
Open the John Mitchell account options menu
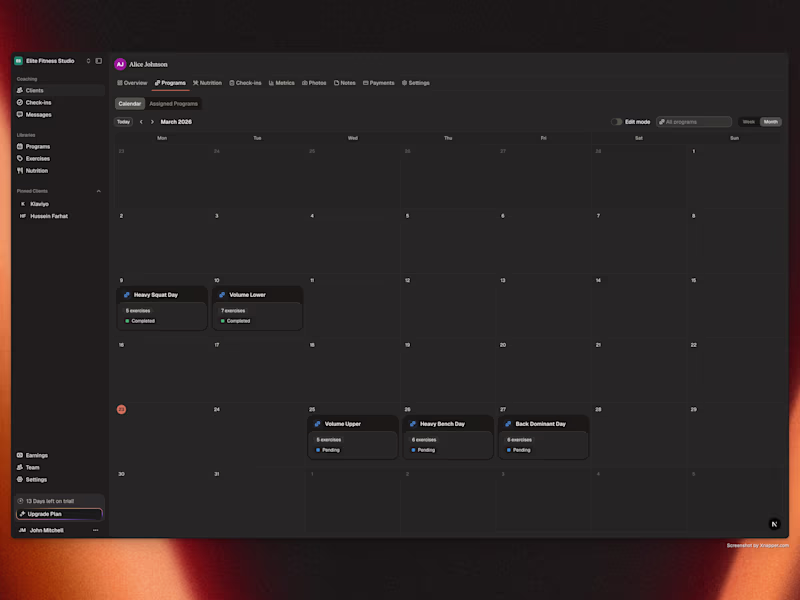click(x=96, y=530)
